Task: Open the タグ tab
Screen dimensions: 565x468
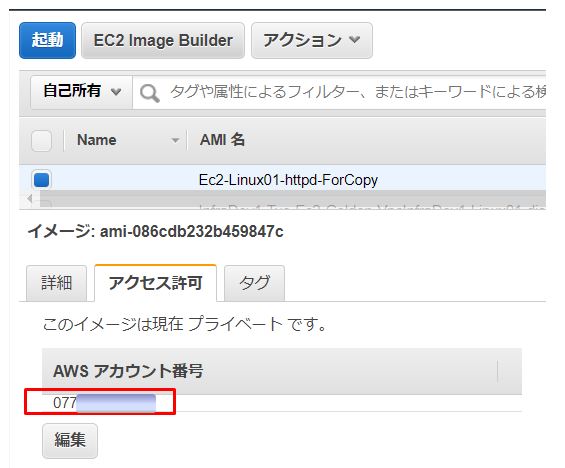Action: [x=254, y=283]
